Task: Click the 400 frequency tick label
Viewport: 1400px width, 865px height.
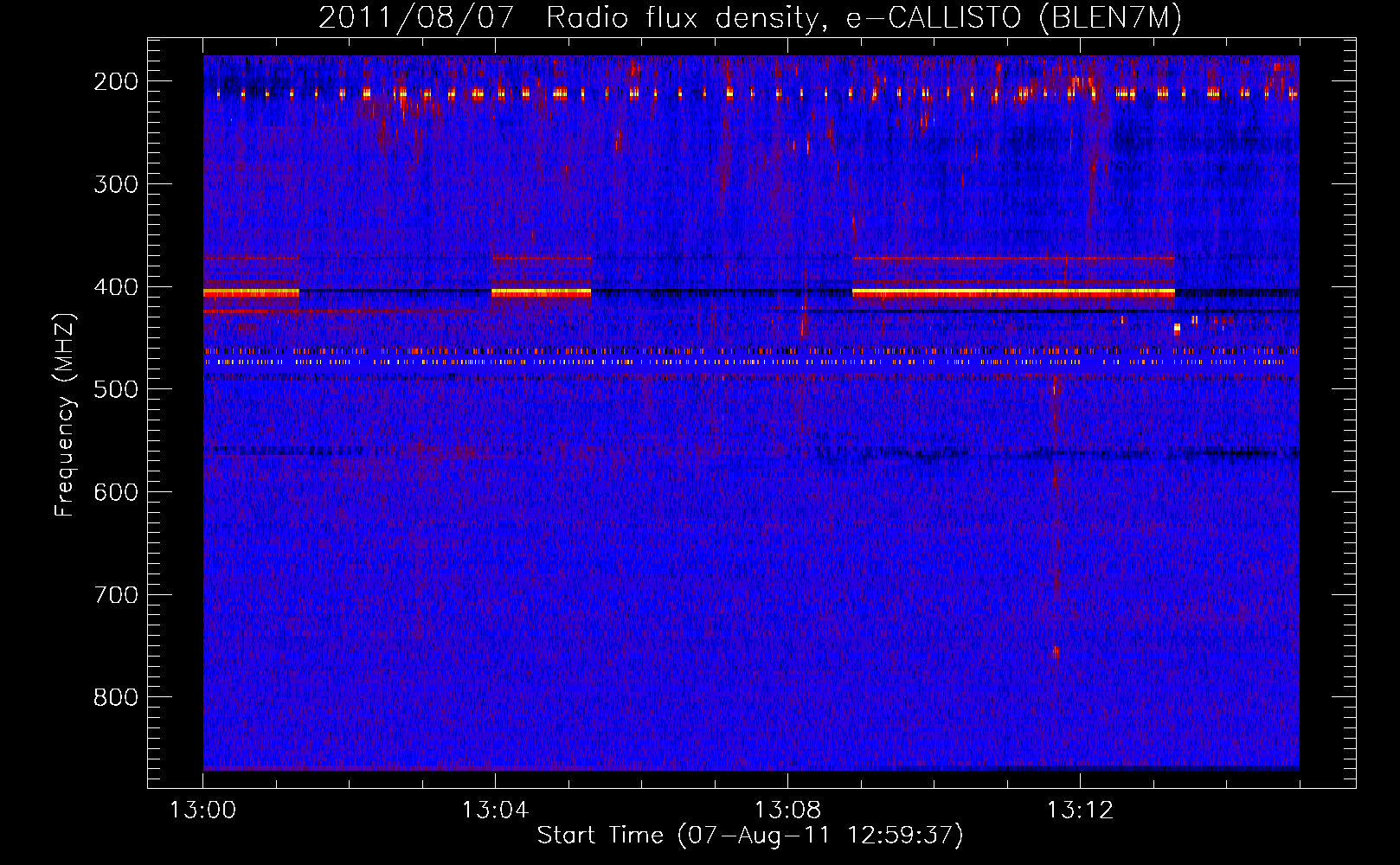Action: (116, 287)
